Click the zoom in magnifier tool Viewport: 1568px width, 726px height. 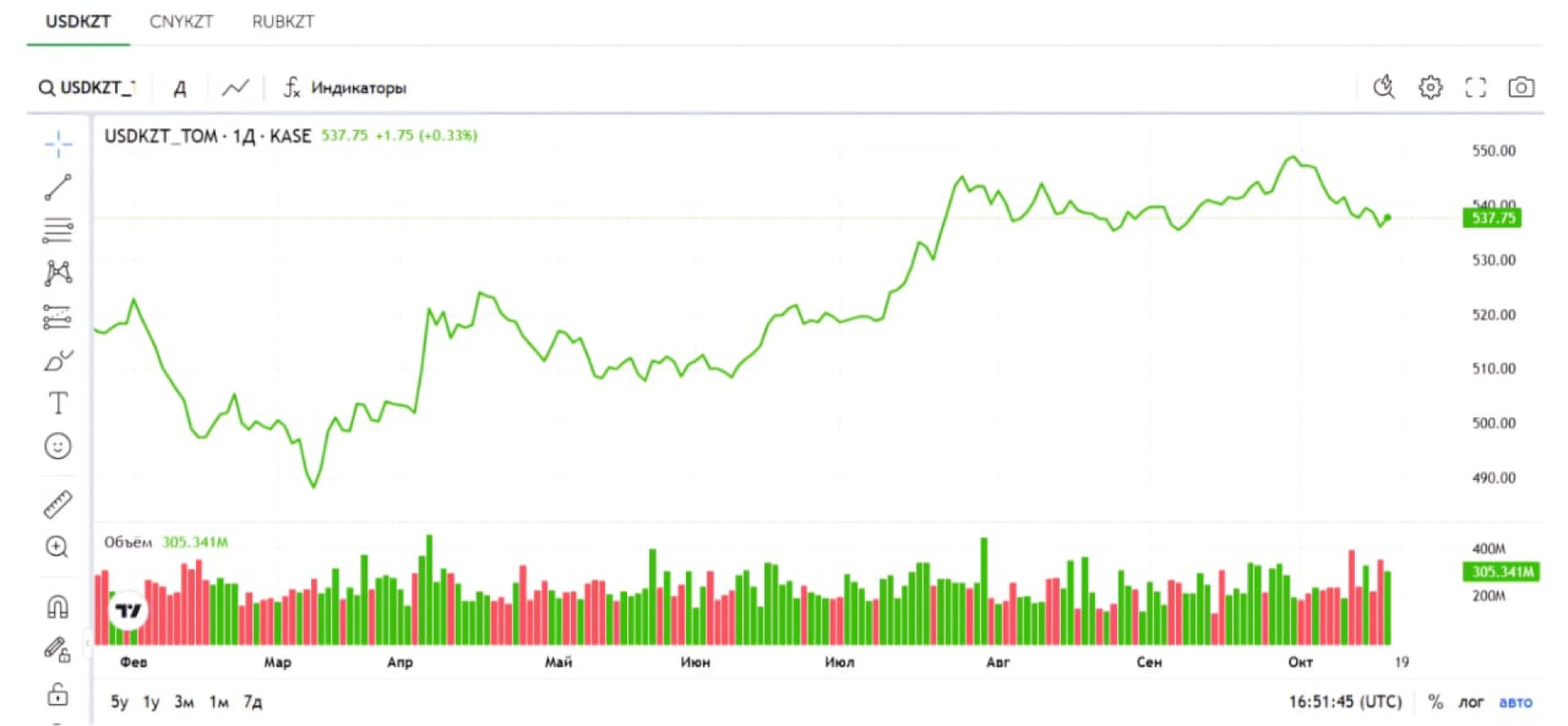(57, 546)
